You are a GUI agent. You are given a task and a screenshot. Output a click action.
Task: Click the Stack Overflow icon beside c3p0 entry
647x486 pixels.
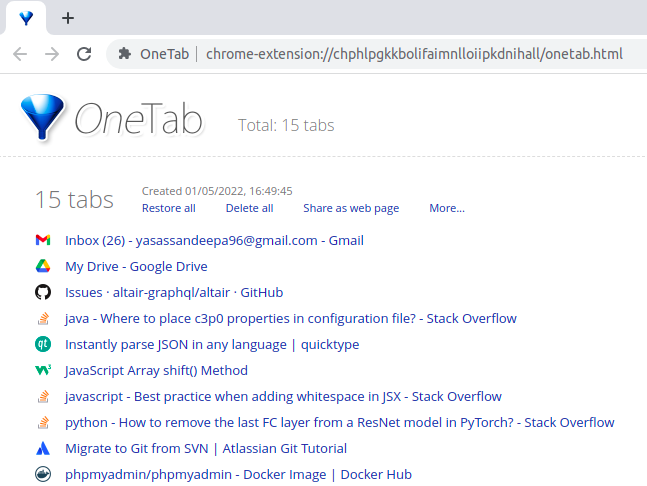click(43, 318)
